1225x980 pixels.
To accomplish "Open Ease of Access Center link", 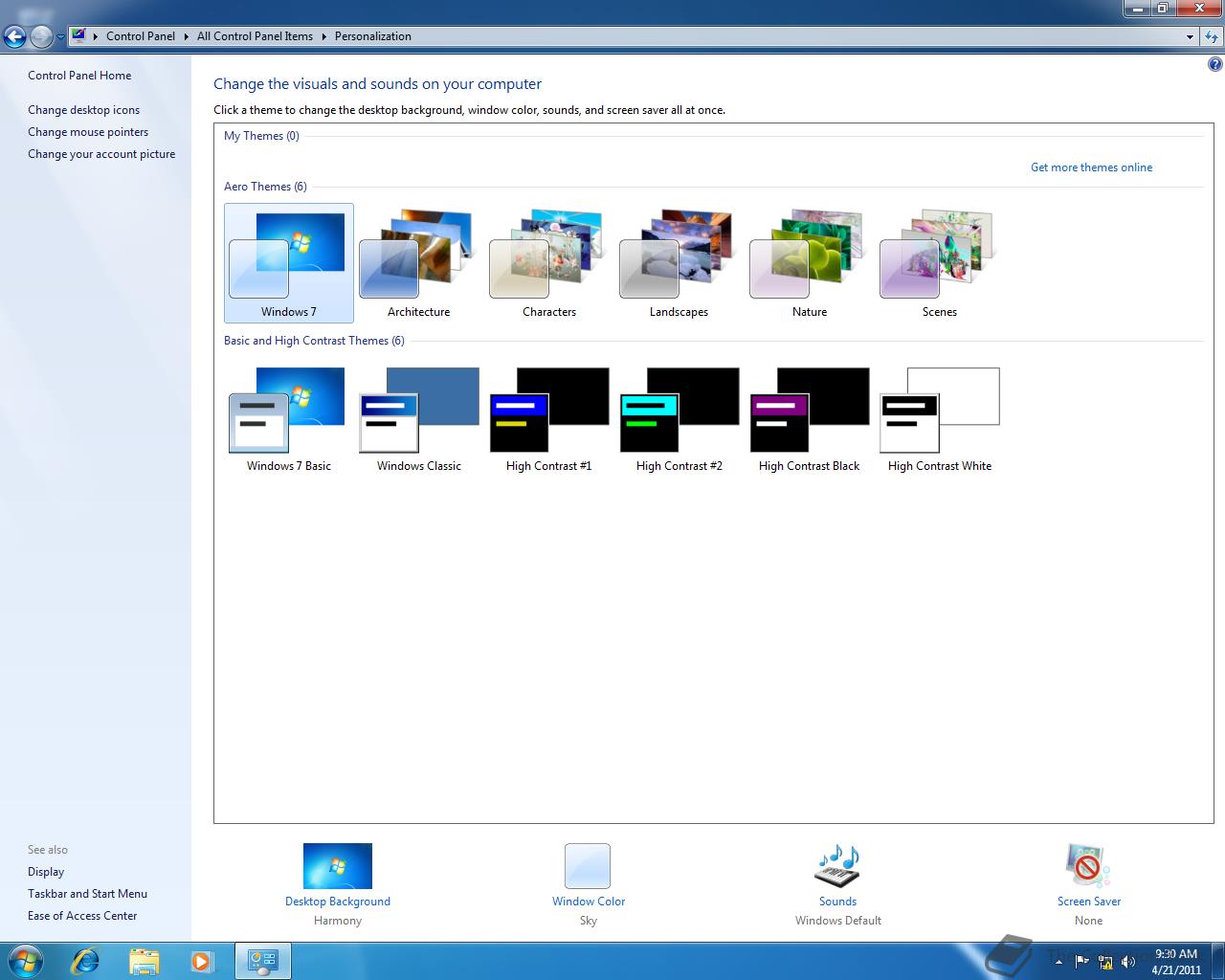I will (82, 916).
